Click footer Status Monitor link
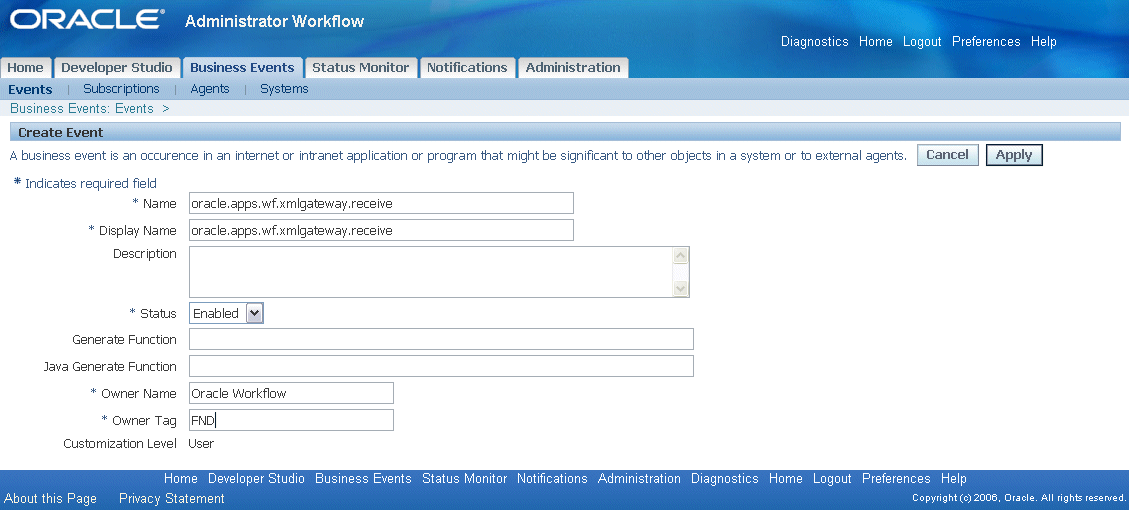The width and height of the screenshot is (1129, 515). coord(464,478)
